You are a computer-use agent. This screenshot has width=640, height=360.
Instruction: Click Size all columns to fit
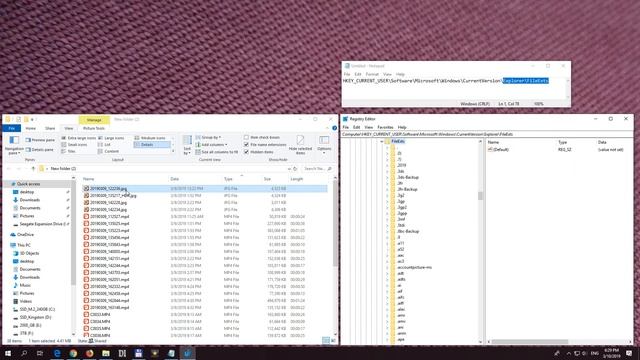tap(216, 152)
